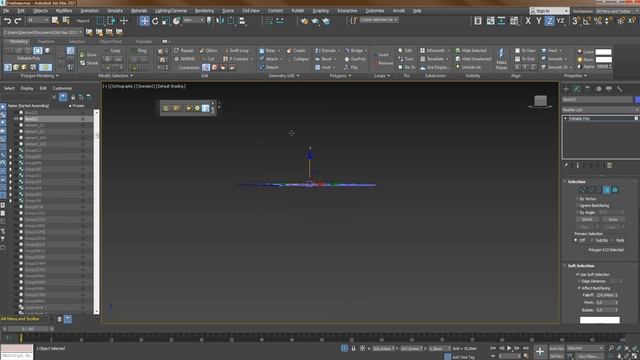
Task: Switch to the Freeform ribbon tab
Action: click(46, 42)
